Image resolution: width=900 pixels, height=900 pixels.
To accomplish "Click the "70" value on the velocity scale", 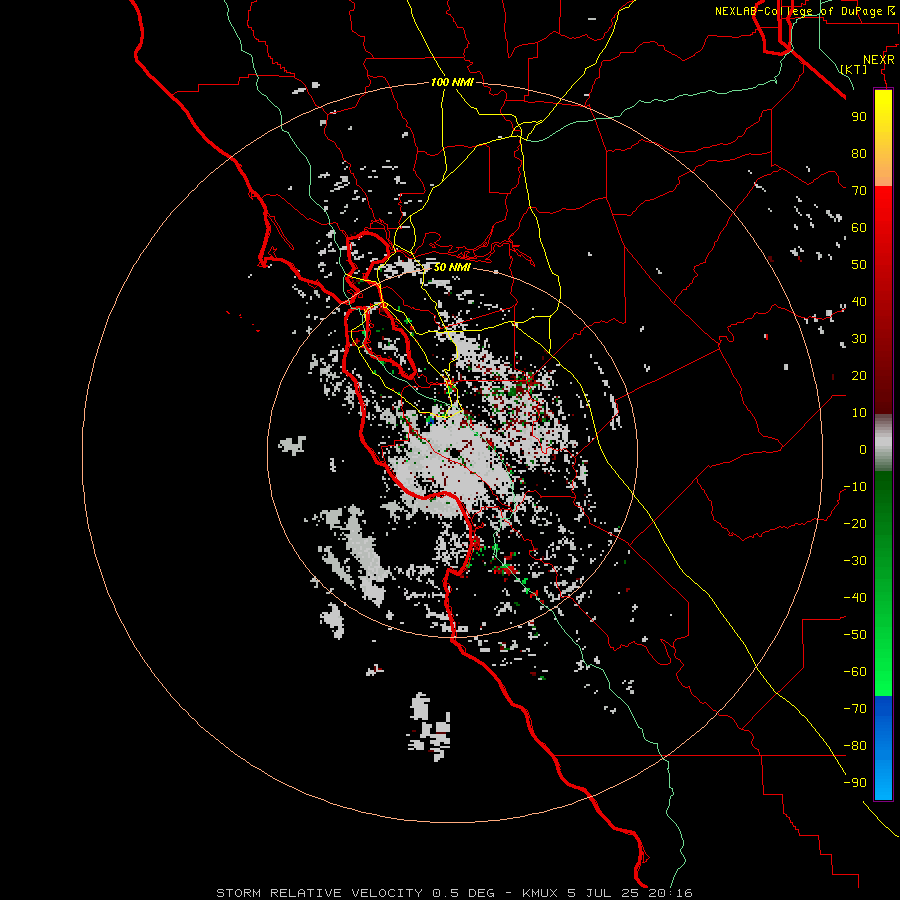I will 859,191.
